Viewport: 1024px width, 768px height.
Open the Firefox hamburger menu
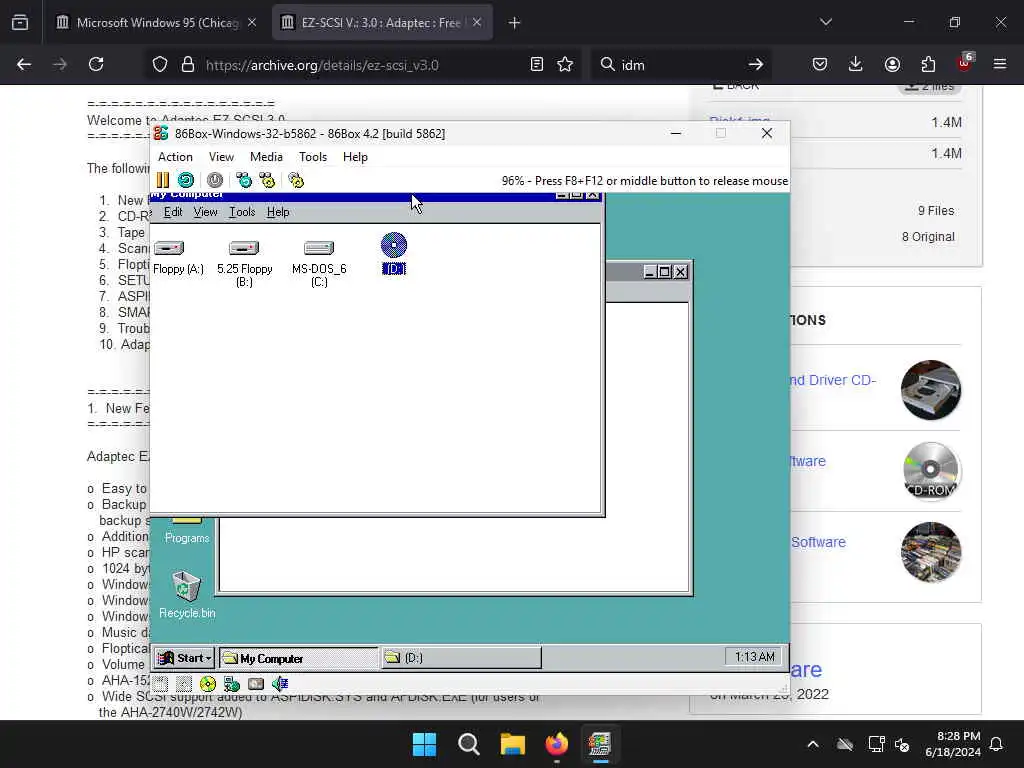coord(1000,64)
